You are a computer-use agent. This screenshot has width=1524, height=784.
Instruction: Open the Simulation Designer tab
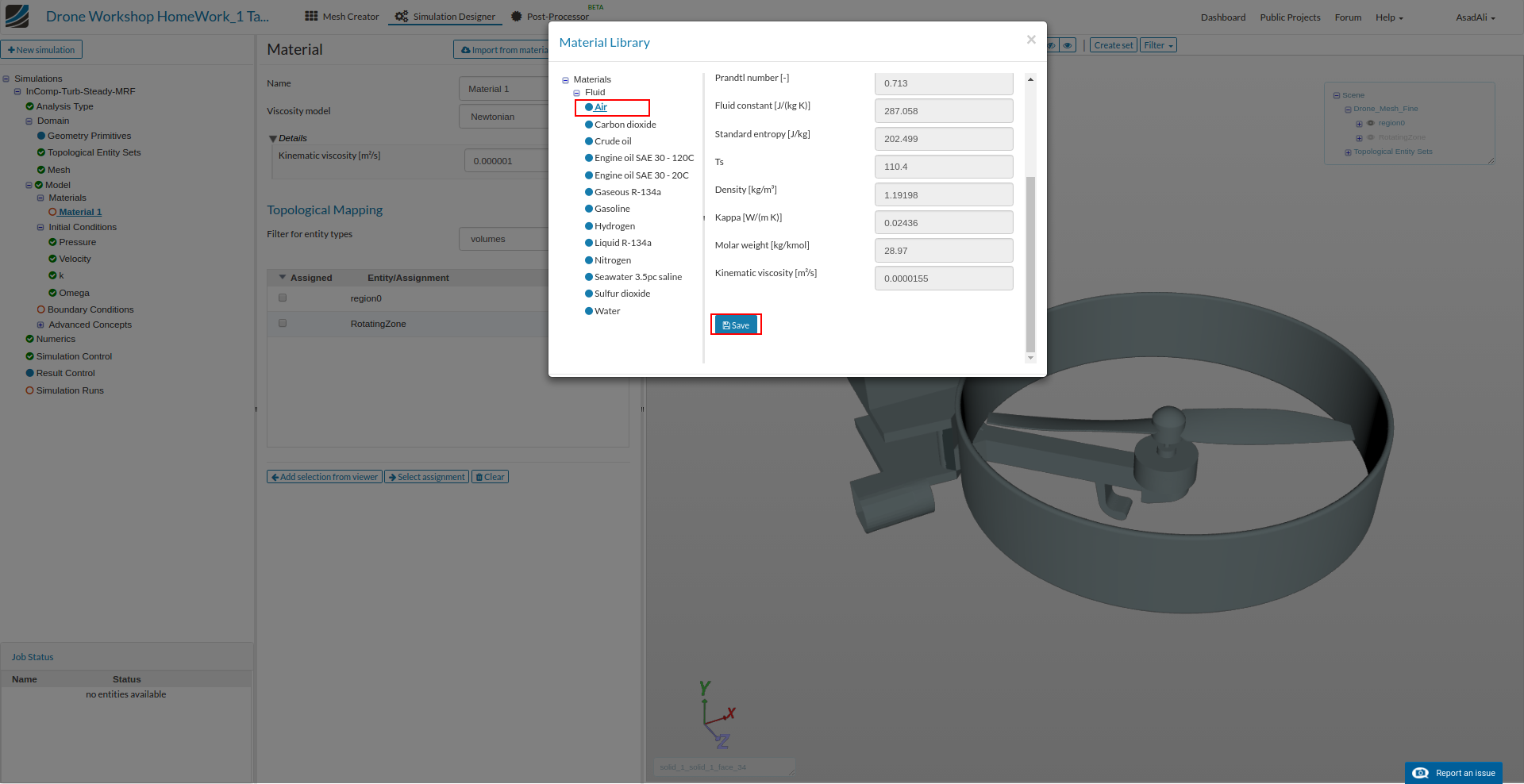[445, 16]
